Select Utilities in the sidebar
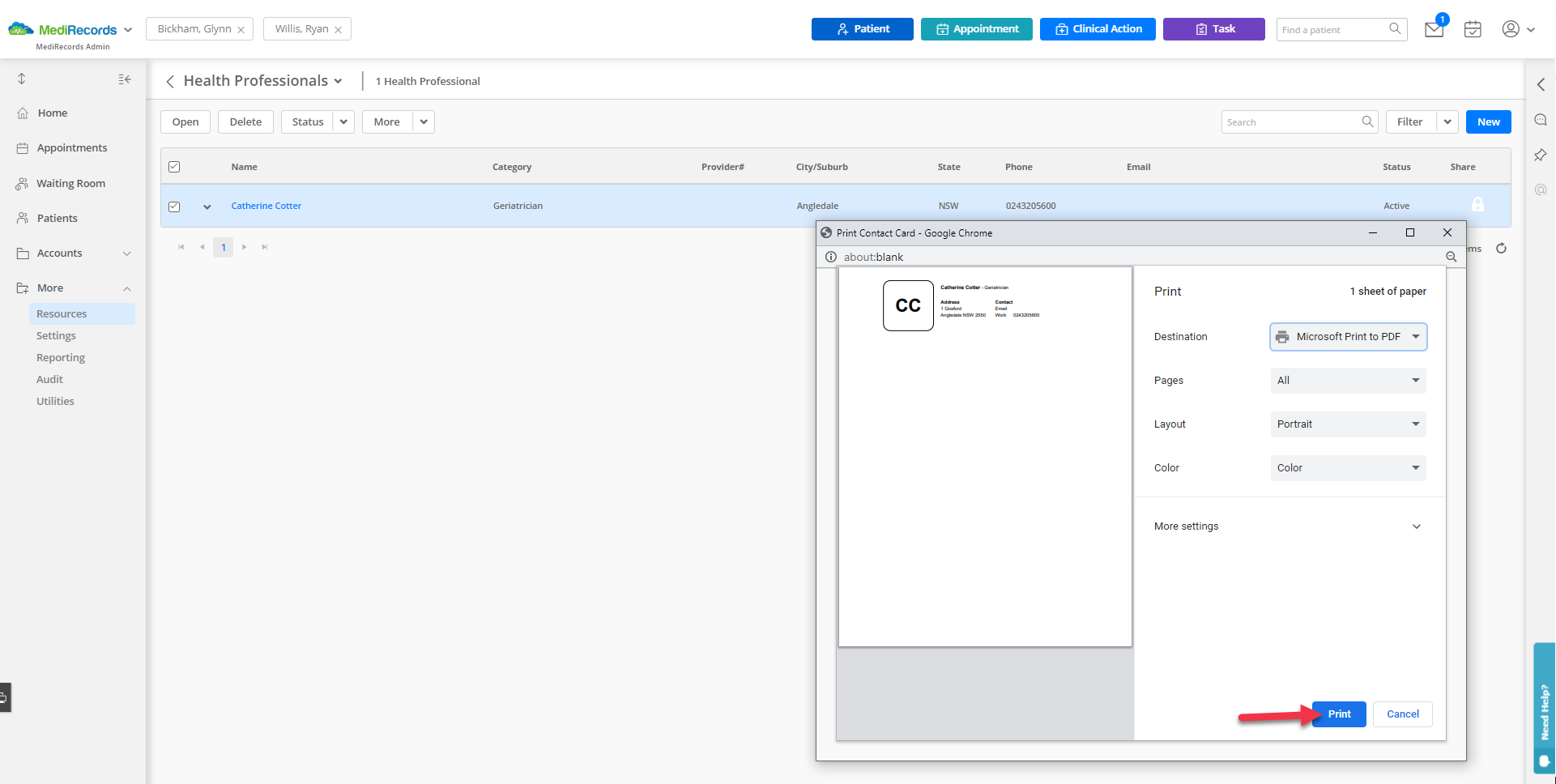The height and width of the screenshot is (784, 1556). tap(55, 402)
